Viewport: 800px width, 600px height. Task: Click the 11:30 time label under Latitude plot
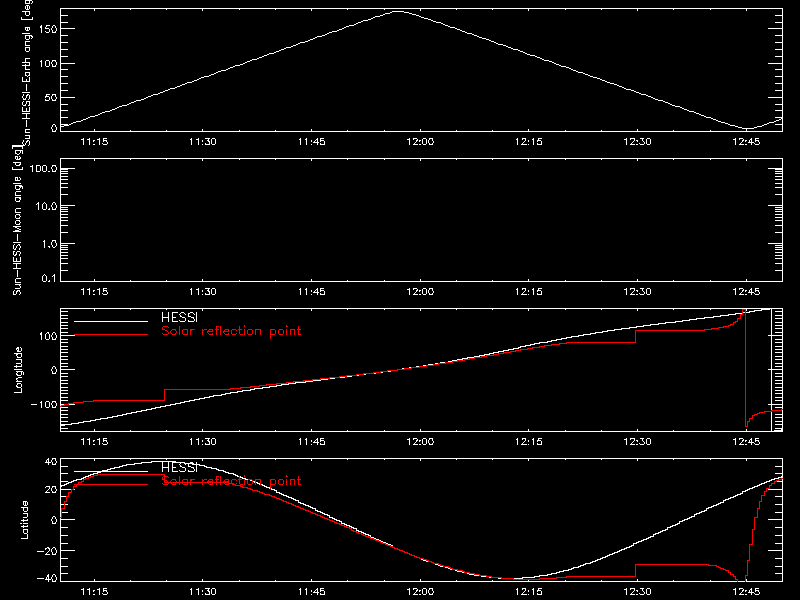pos(203,591)
